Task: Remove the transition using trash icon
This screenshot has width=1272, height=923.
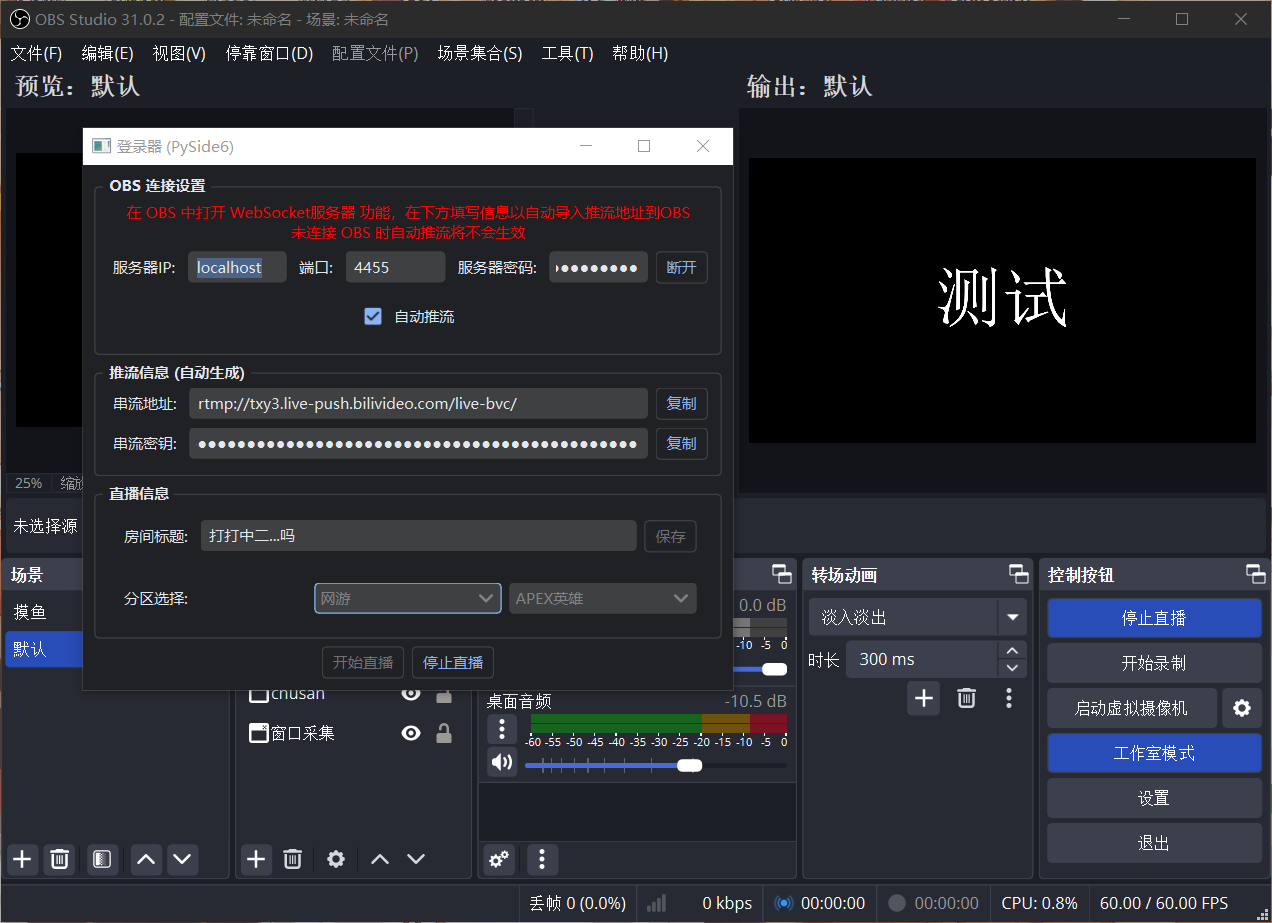Action: pos(966,698)
